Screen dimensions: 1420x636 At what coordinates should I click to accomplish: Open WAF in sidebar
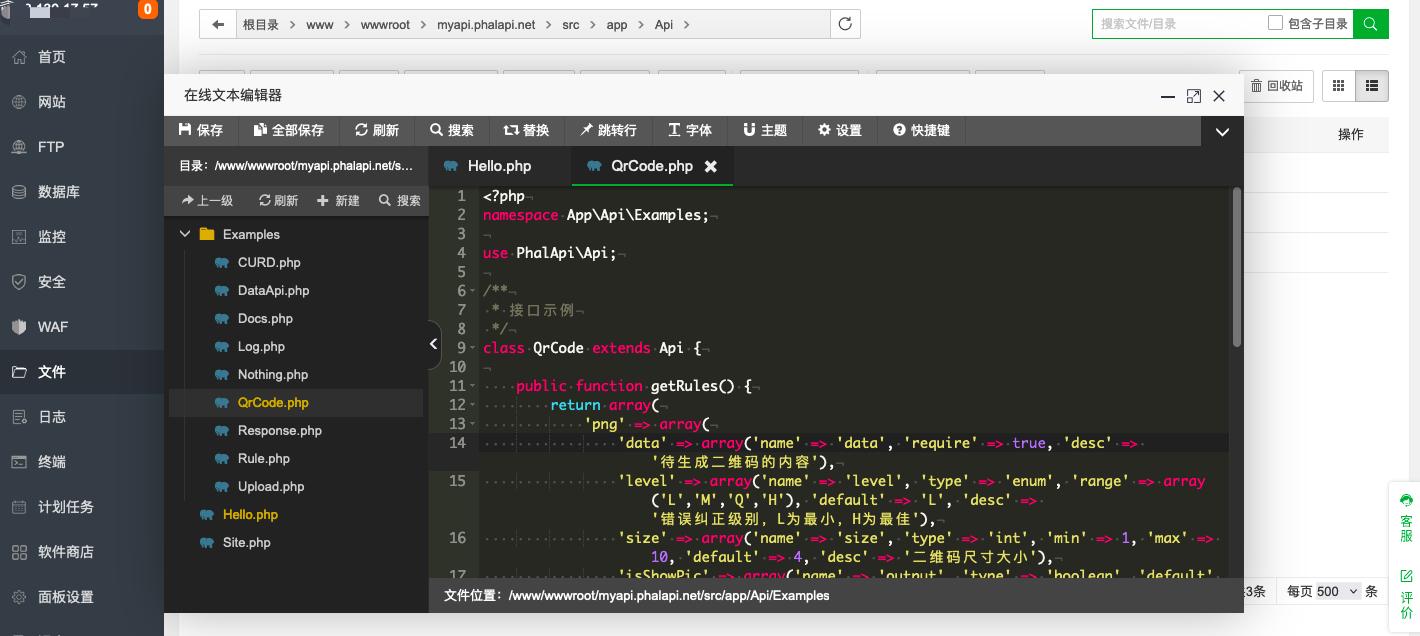coord(82,327)
